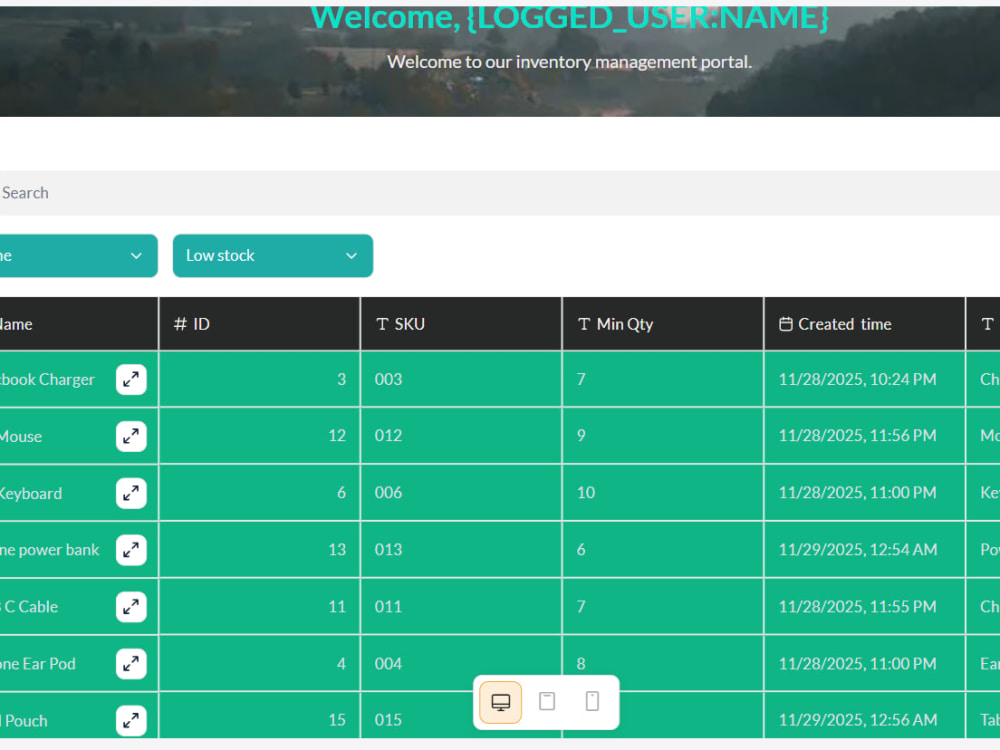
Task: Switch to mobile preview mode
Action: (x=592, y=702)
